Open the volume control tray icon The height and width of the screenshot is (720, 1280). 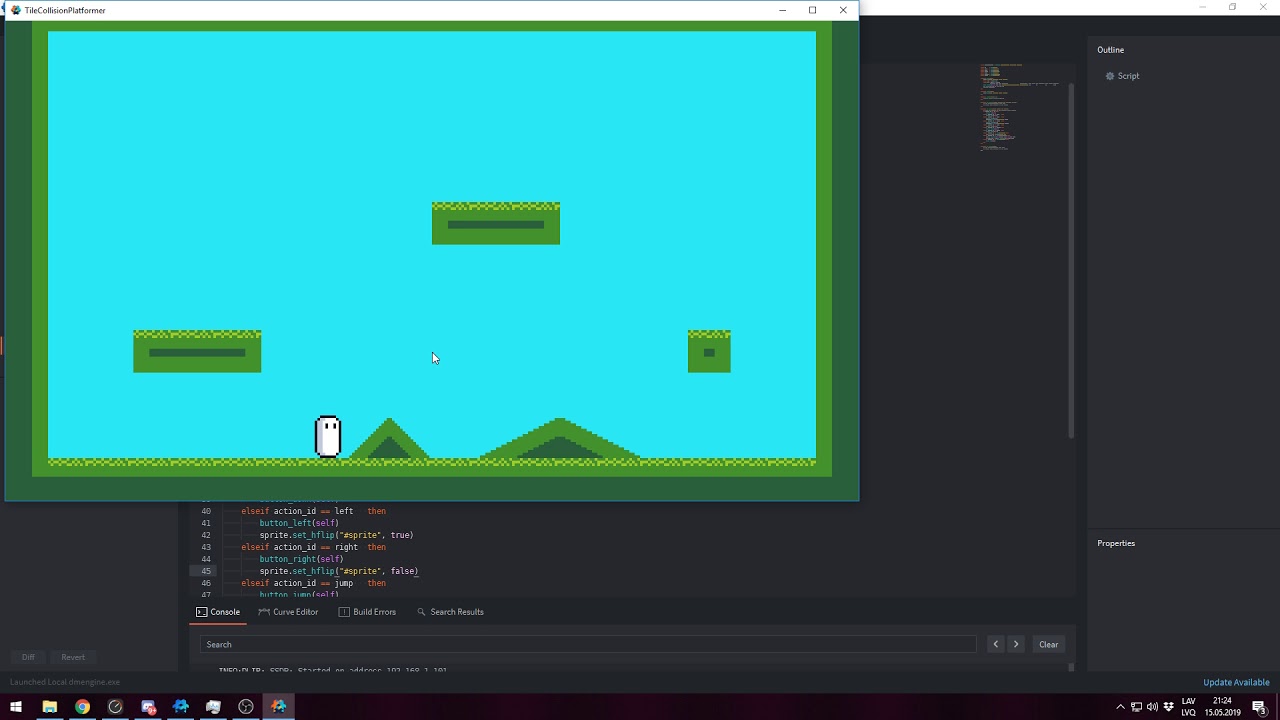pyautogui.click(x=1152, y=707)
